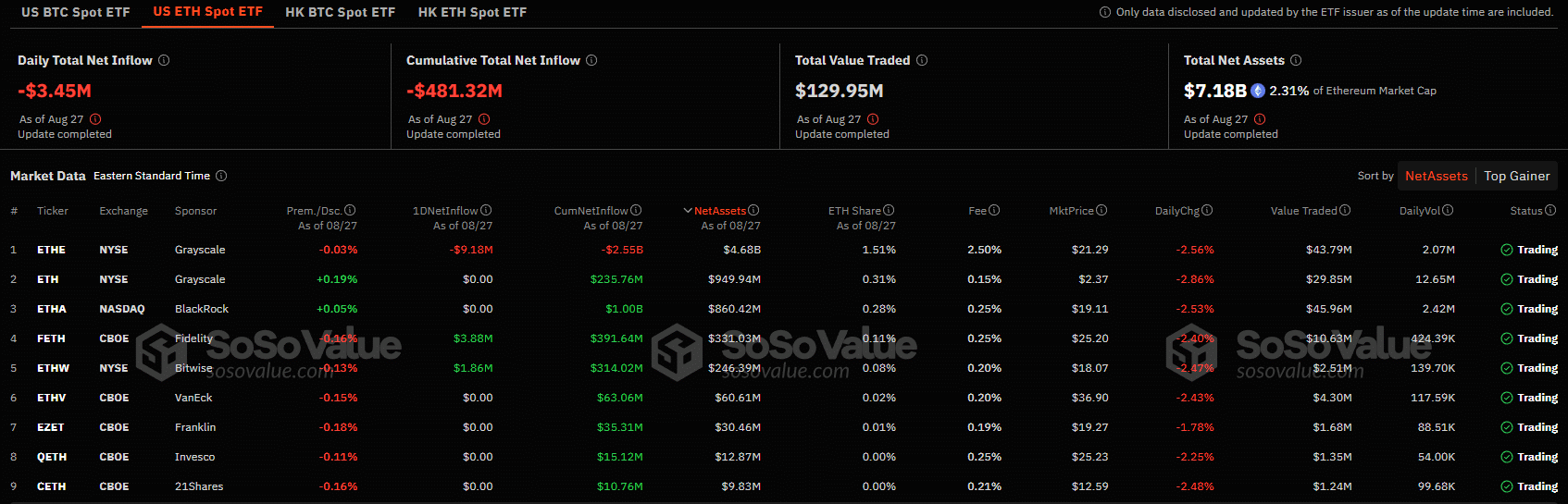Sort by 1DNetInflow column header
This screenshot has height=504, width=1568.
[x=445, y=211]
